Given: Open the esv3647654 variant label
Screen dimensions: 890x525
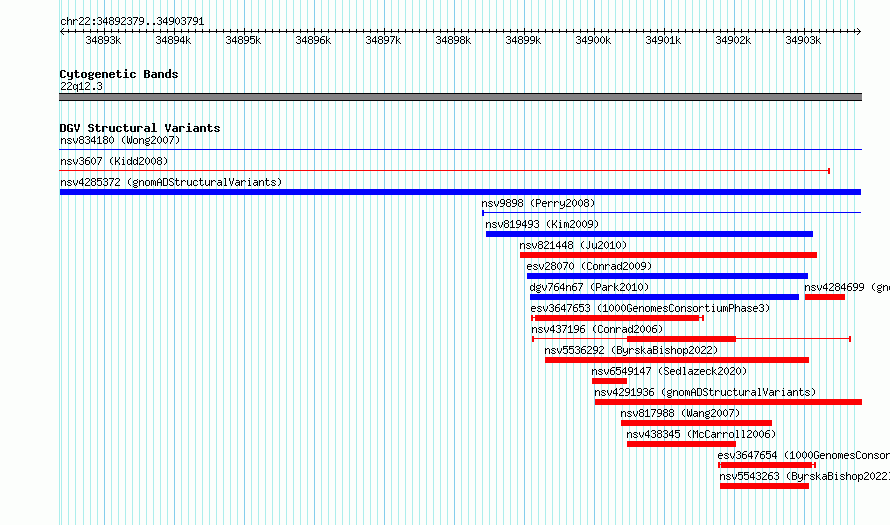Looking at the screenshot, I should [804, 455].
